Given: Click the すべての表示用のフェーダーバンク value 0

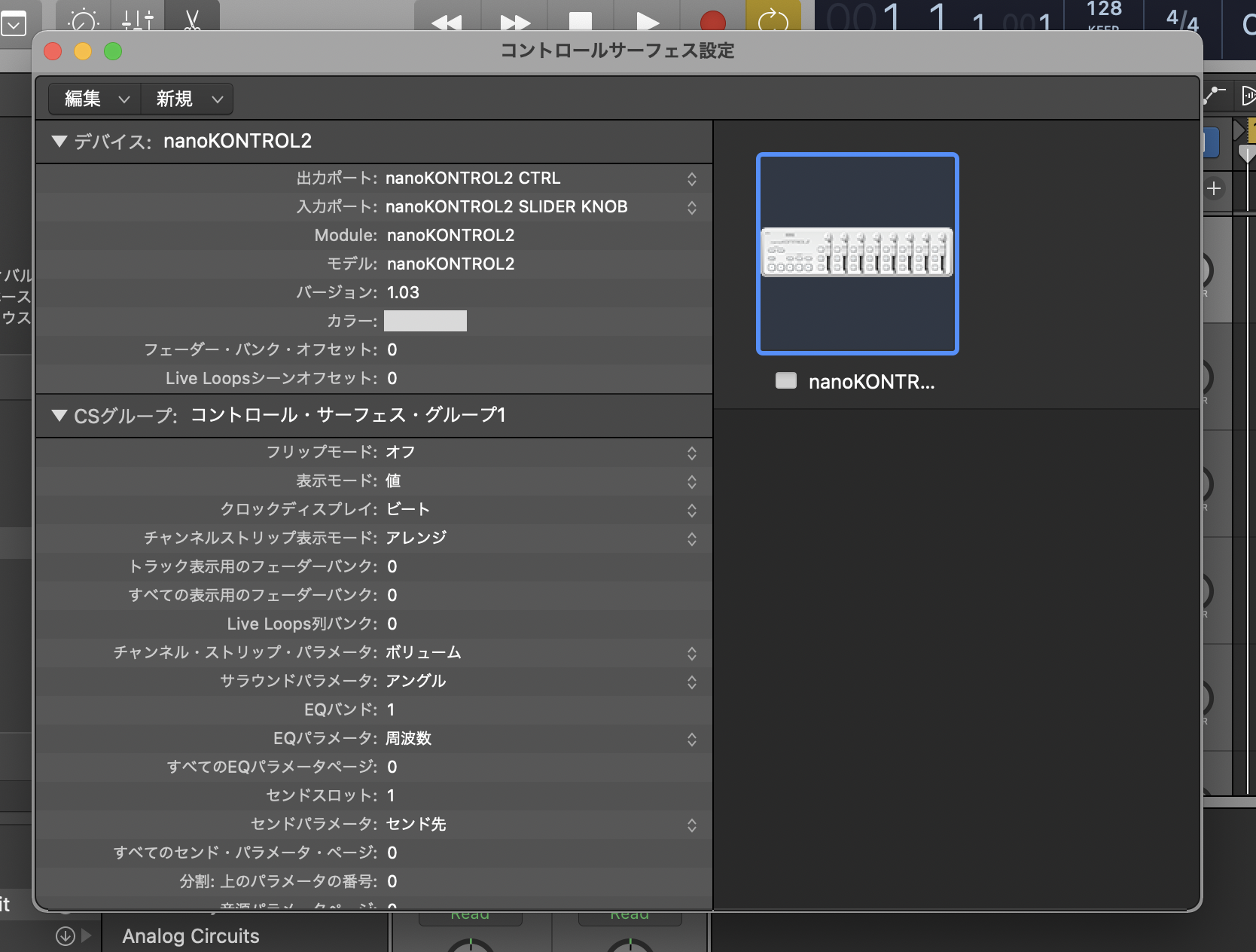Looking at the screenshot, I should pos(392,595).
